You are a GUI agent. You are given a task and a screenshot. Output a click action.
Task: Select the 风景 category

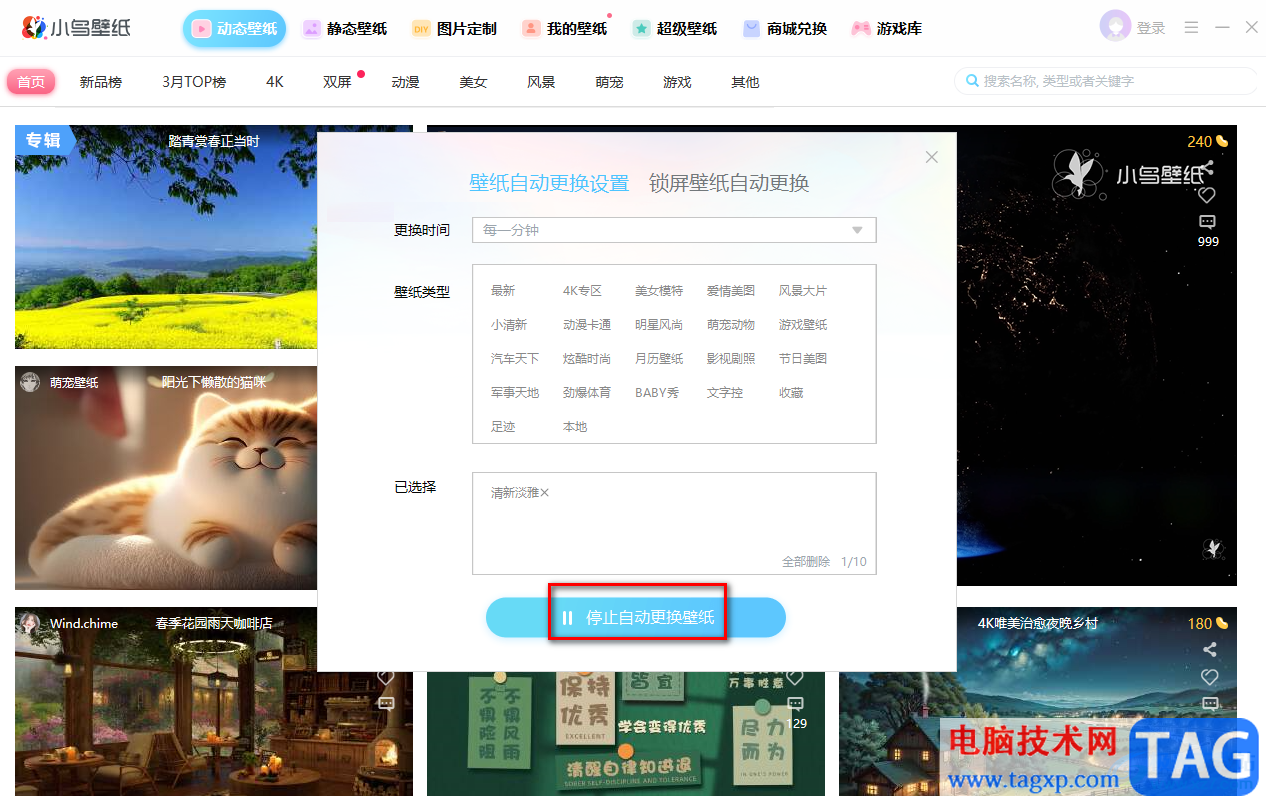pyautogui.click(x=541, y=82)
